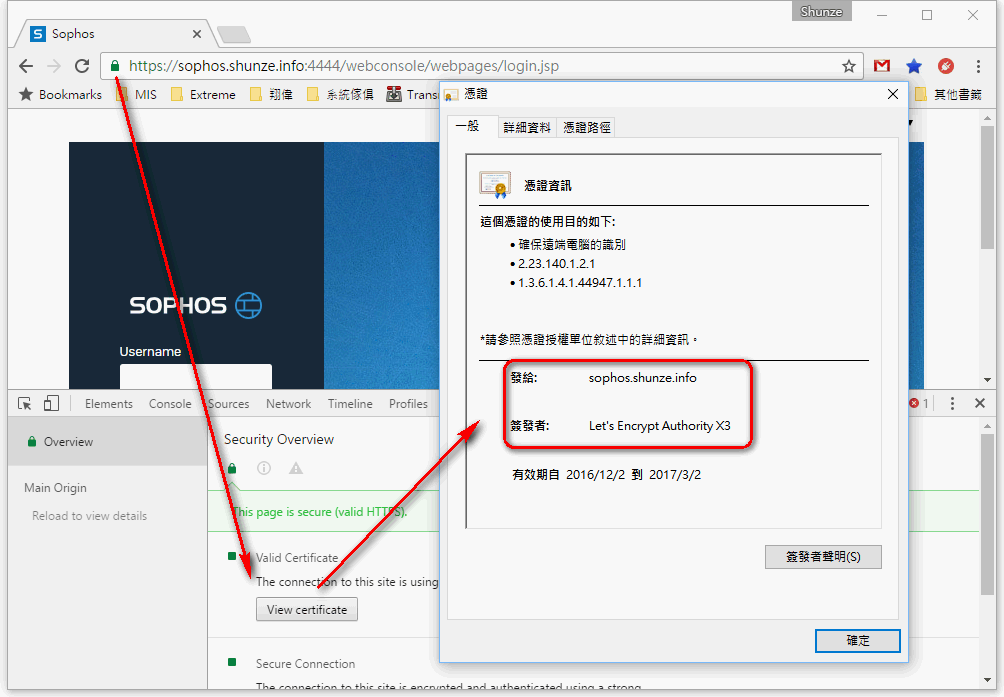Click the 2.23.140.1.2.1 policy entry
Image resolution: width=1004 pixels, height=697 pixels.
click(556, 264)
